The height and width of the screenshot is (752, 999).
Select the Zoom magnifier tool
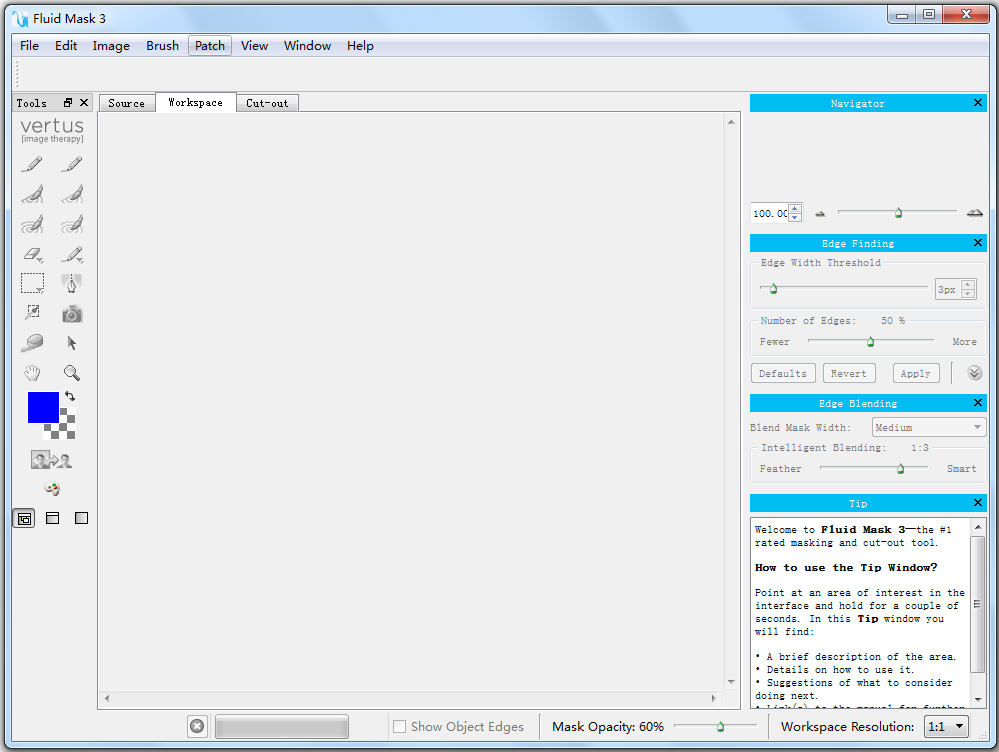[71, 372]
